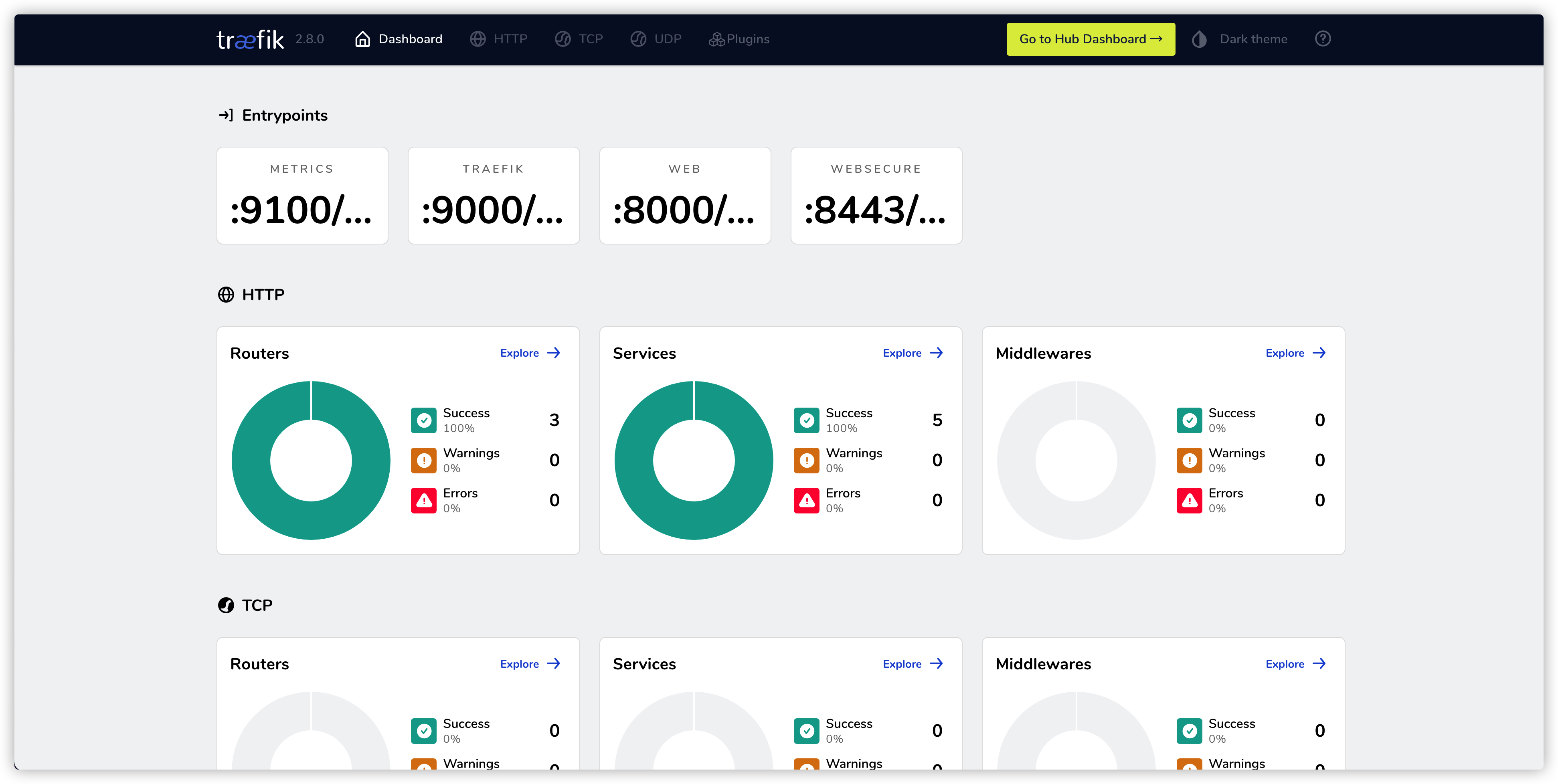Switch to the UDP navigation tab
The image size is (1558, 784).
656,39
